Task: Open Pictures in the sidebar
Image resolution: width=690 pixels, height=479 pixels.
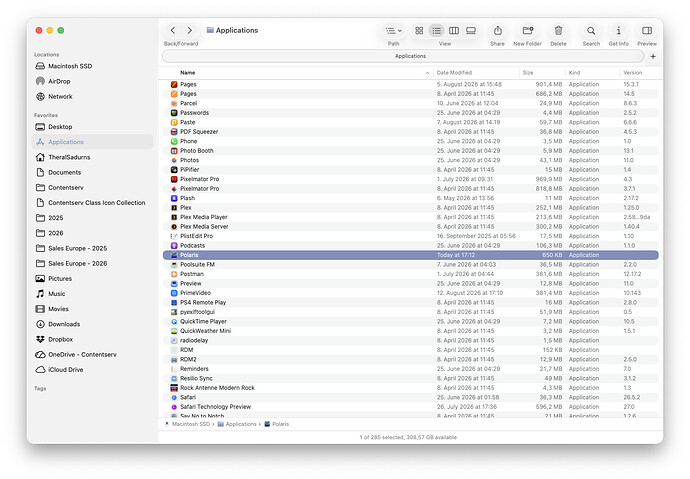Action: coord(92,278)
